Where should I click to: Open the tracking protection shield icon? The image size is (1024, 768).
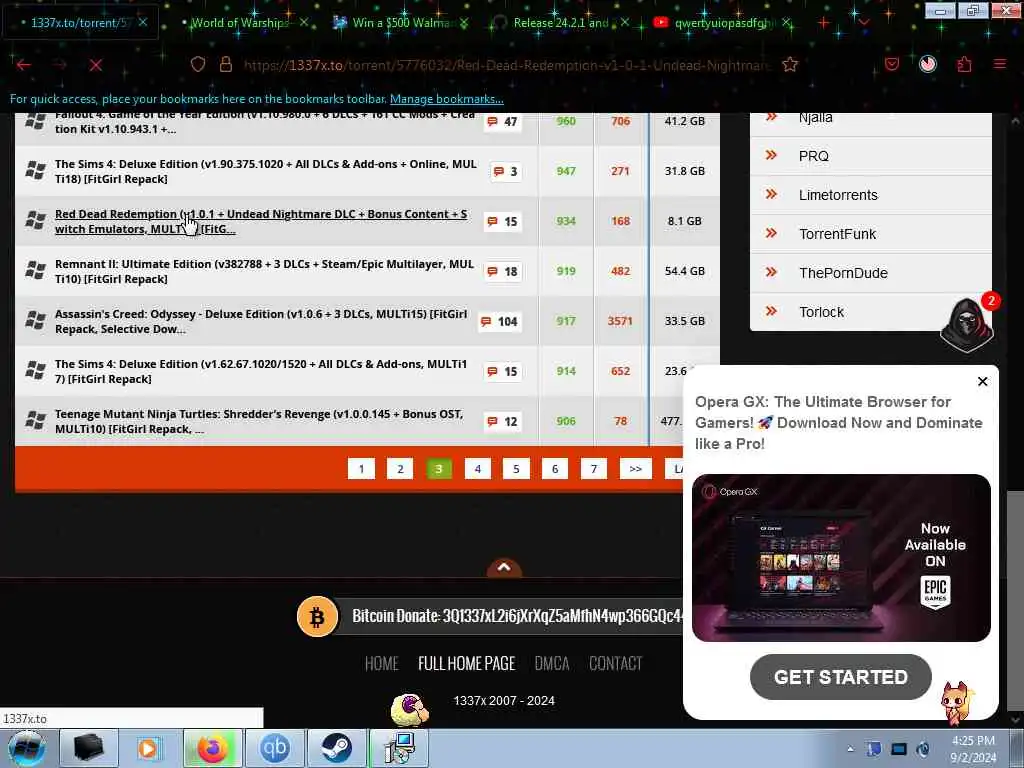click(198, 65)
